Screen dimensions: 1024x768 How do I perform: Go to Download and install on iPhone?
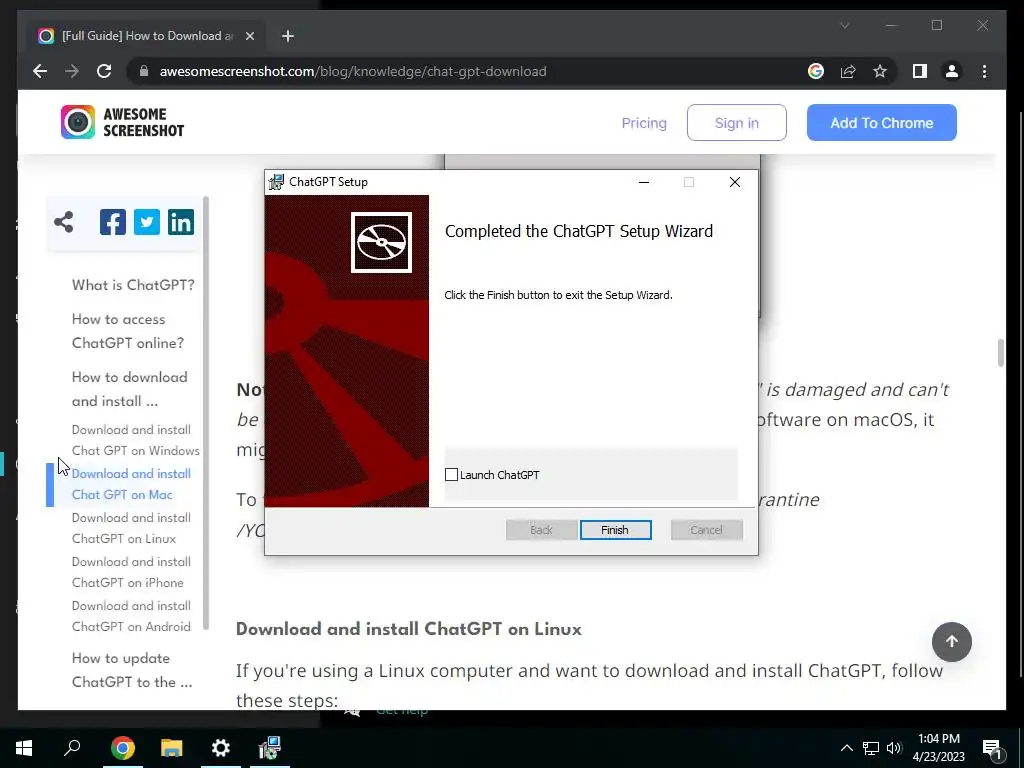[x=131, y=572]
